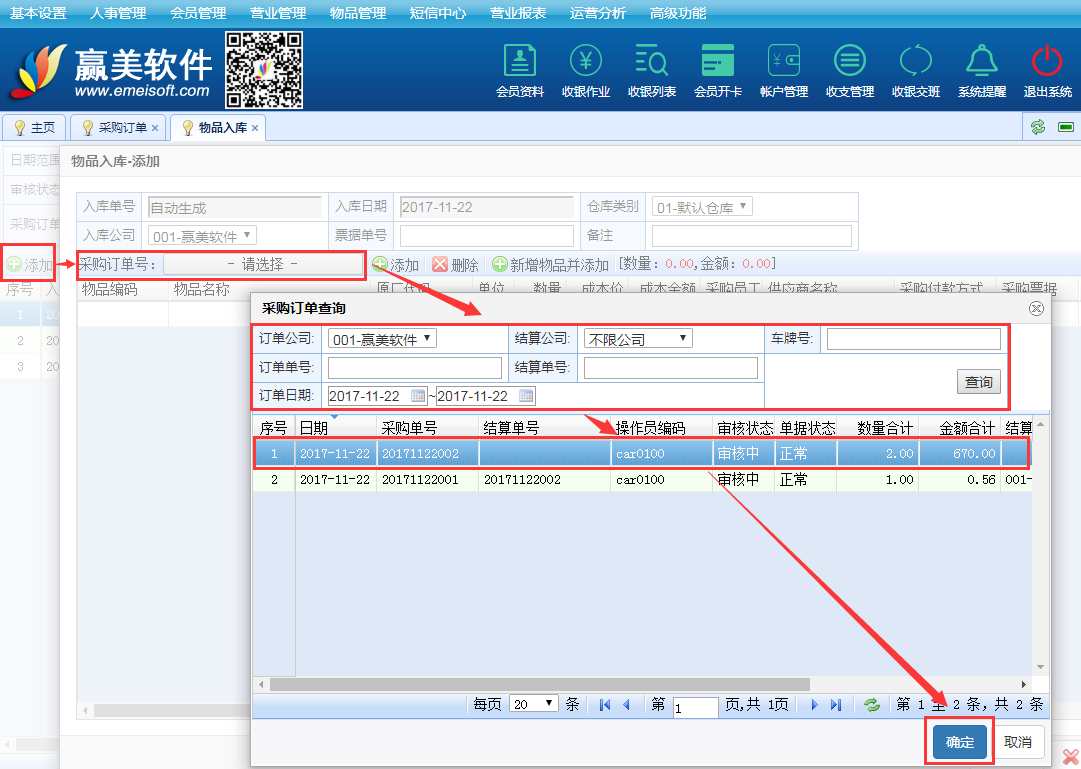Expand the 订单公司 dropdown
Viewport: 1081px width, 769px height.
click(382, 339)
